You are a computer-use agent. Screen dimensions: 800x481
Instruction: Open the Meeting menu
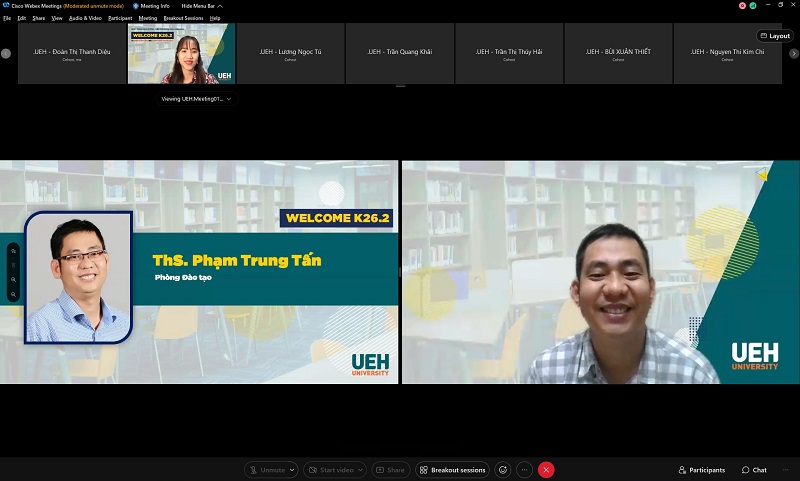(148, 18)
